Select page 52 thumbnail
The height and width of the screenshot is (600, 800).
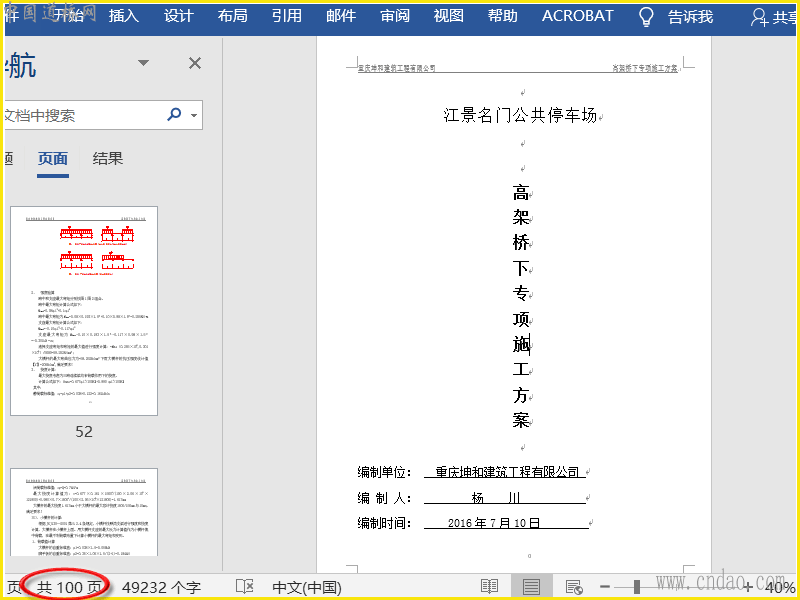click(x=84, y=311)
